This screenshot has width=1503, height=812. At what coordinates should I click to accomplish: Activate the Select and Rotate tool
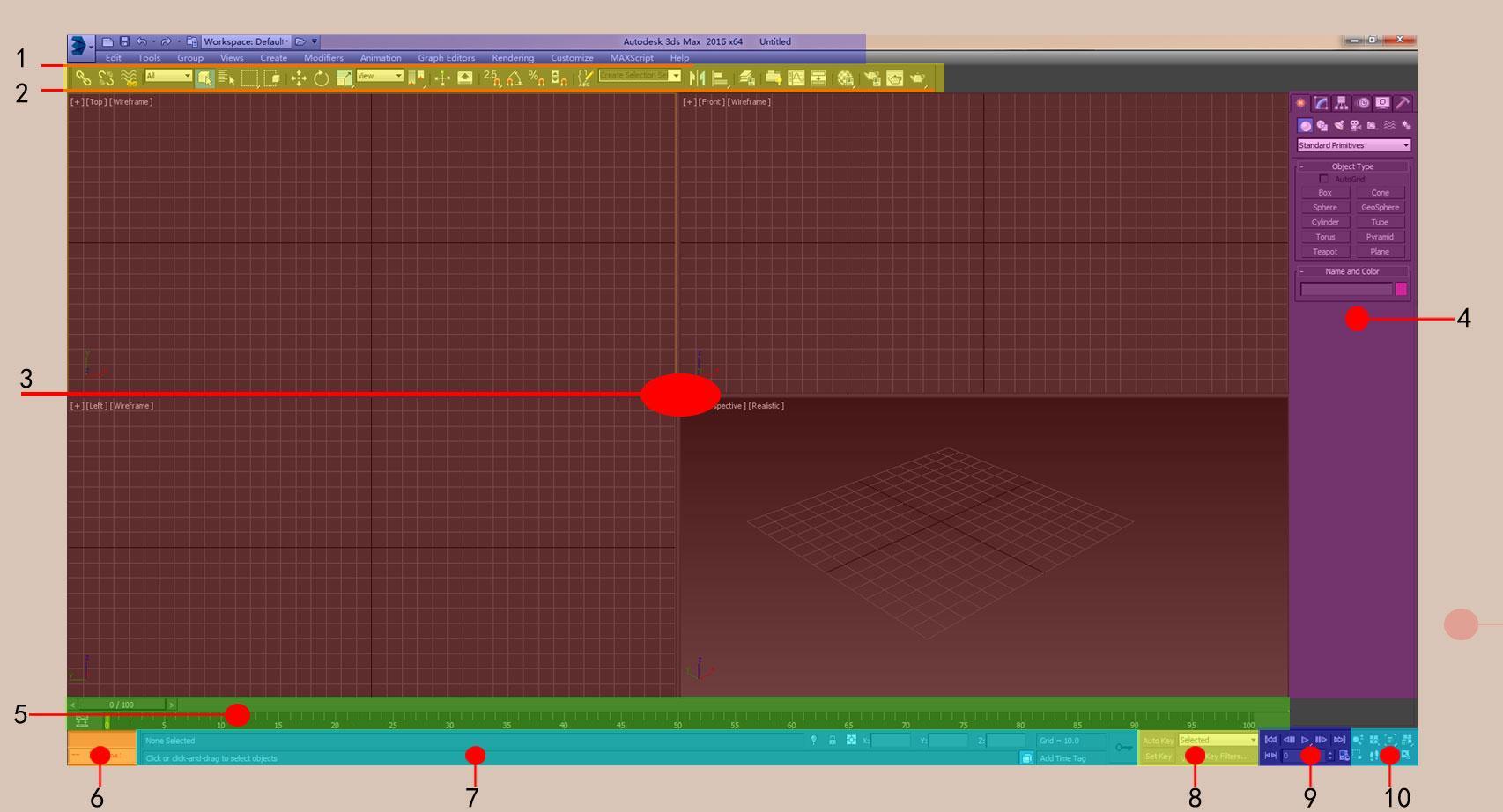click(x=322, y=78)
